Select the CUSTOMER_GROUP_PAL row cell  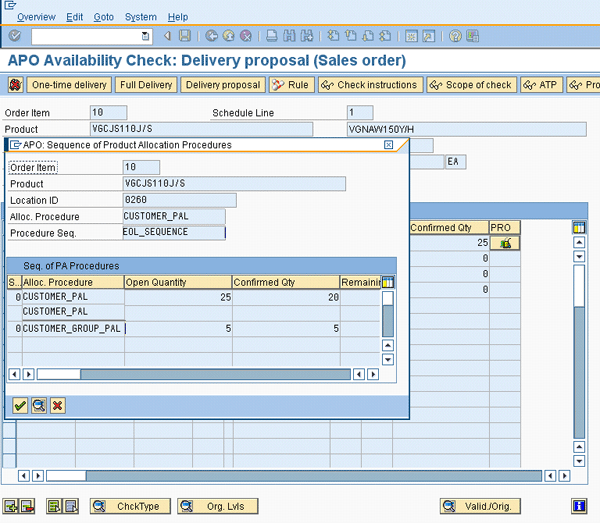tap(72, 328)
